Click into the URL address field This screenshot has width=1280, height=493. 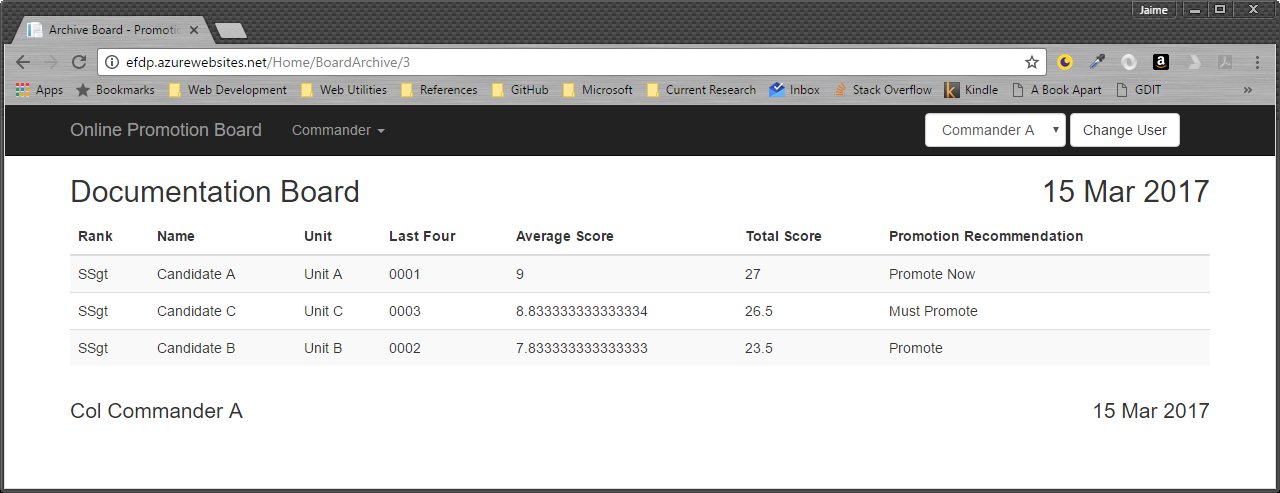point(560,62)
